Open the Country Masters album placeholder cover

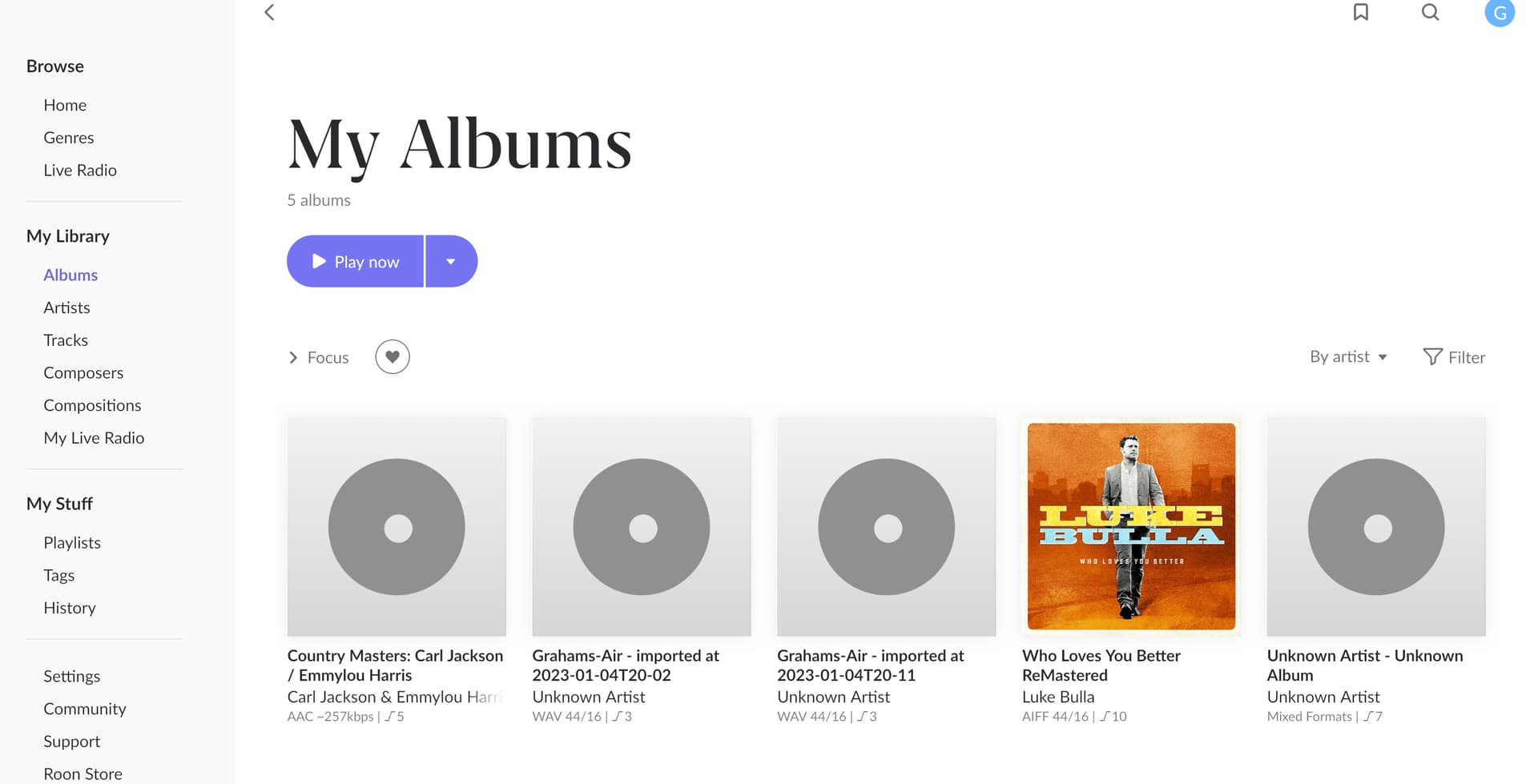click(x=397, y=526)
